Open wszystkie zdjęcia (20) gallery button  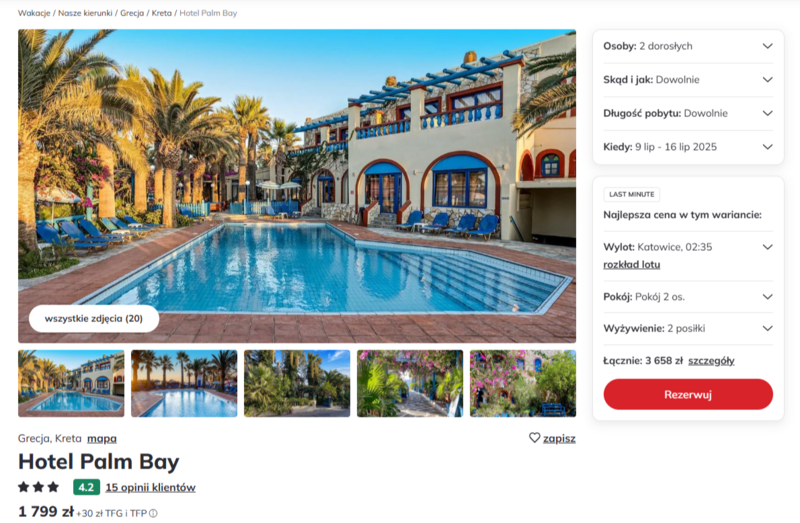tap(94, 318)
